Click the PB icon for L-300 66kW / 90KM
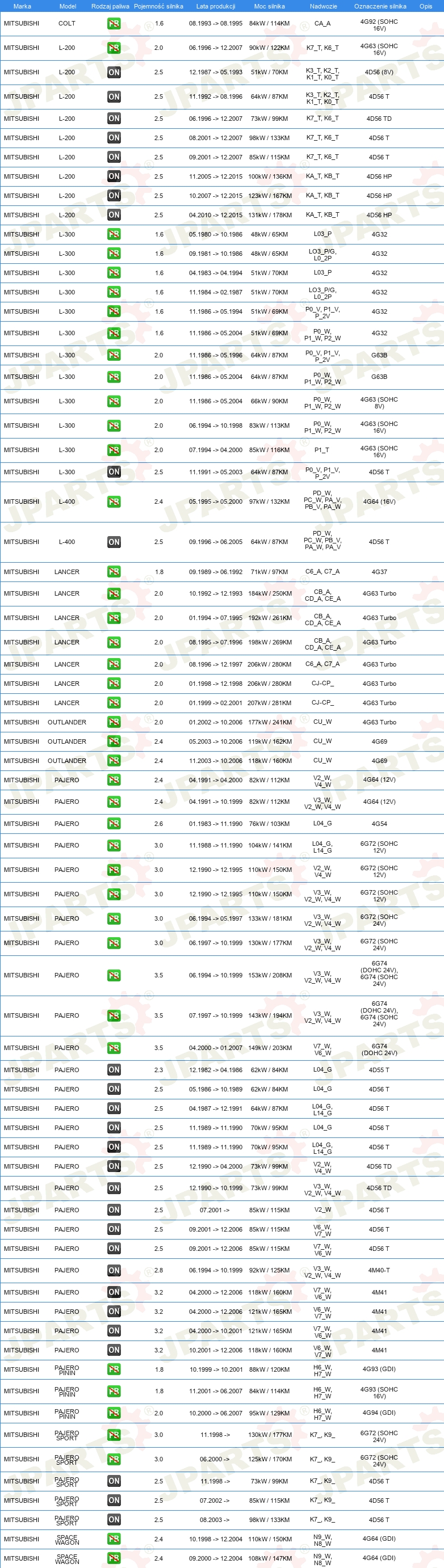Screen dimensions: 444x1568 114,402
